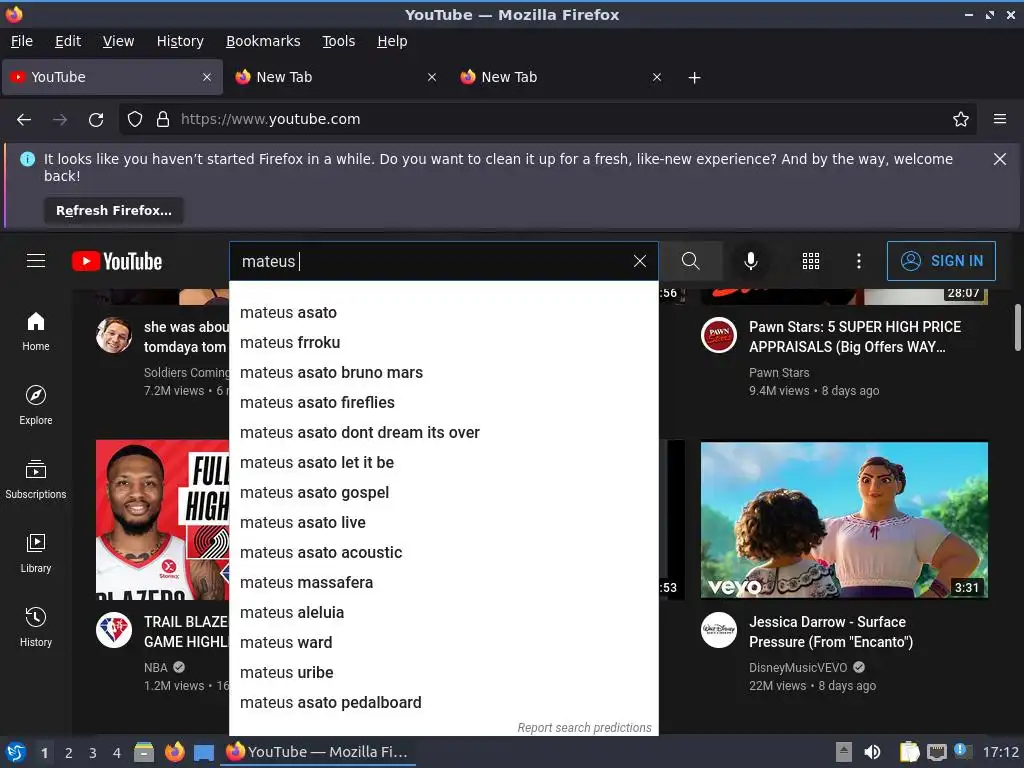Open the View menu

(x=118, y=41)
